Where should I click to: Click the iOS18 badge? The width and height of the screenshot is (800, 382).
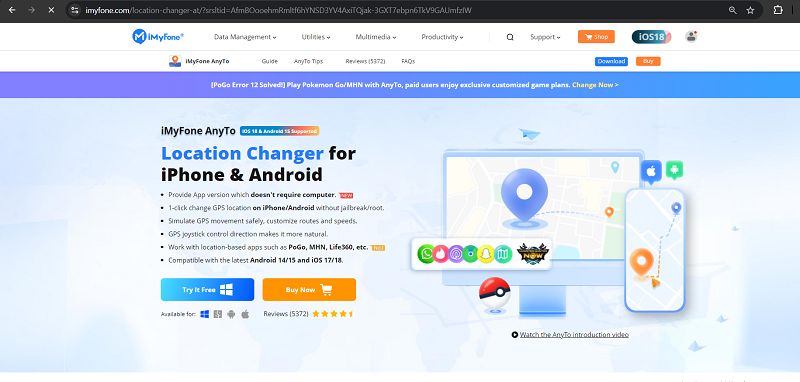coord(651,37)
